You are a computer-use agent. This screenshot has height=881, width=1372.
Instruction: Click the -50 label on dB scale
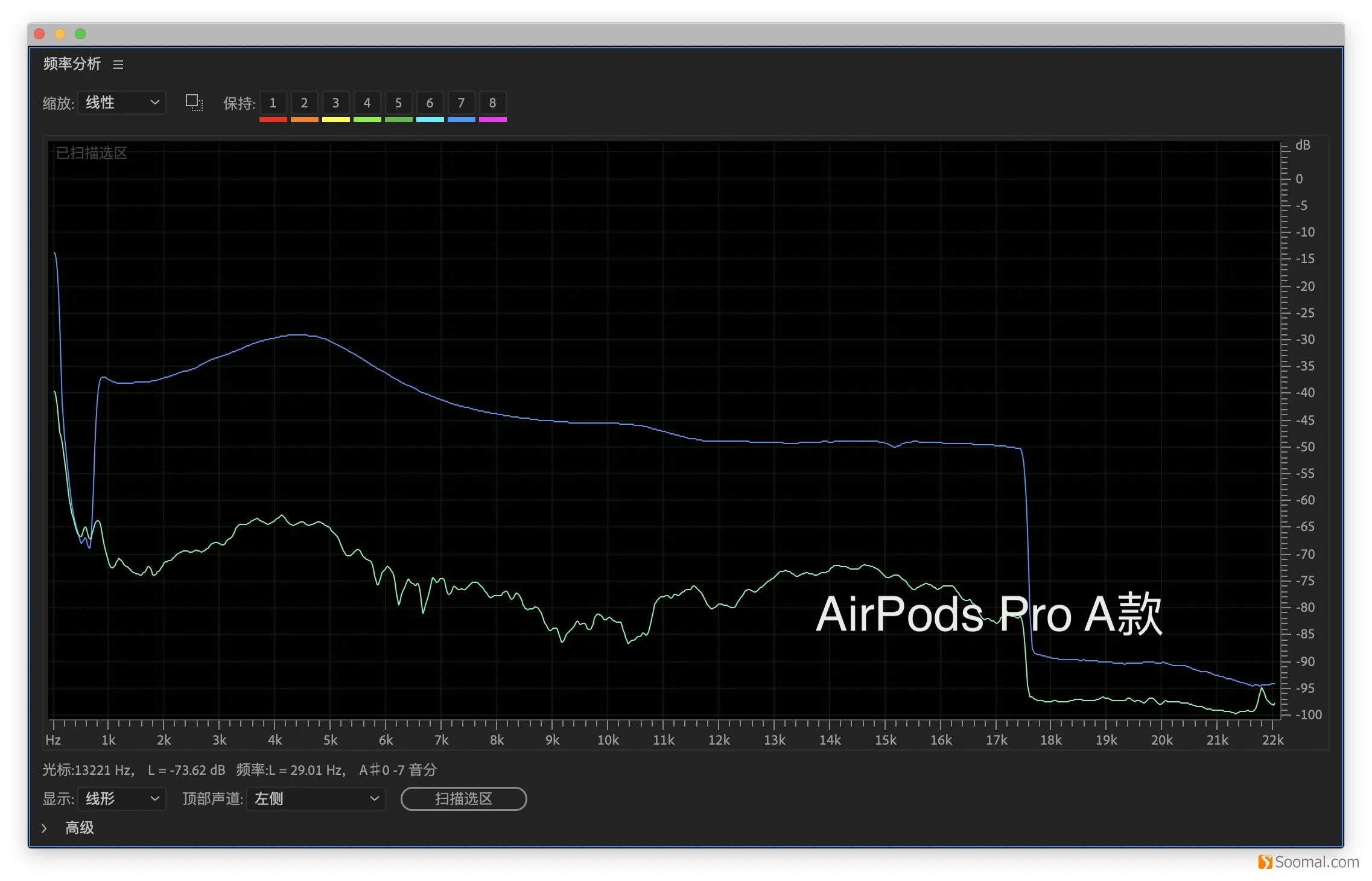point(1305,447)
